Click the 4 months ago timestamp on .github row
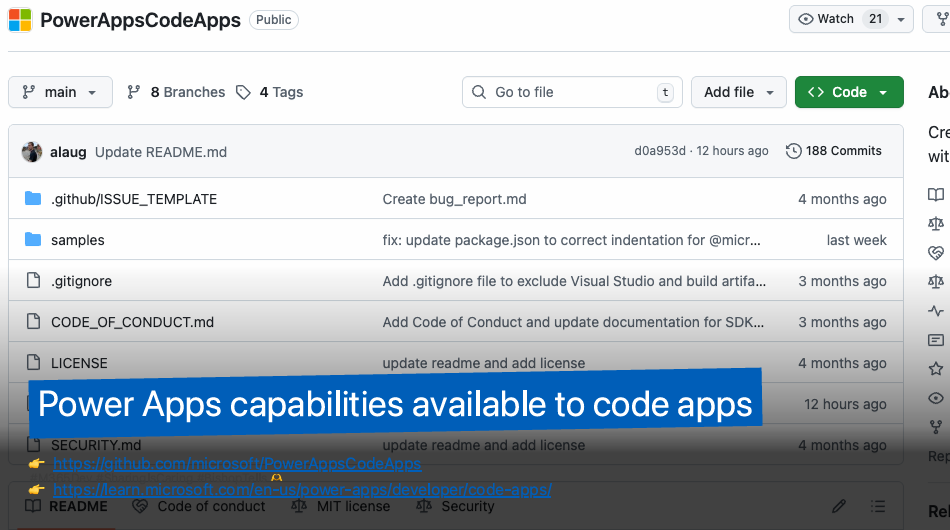950x530 pixels. pyautogui.click(x=842, y=199)
